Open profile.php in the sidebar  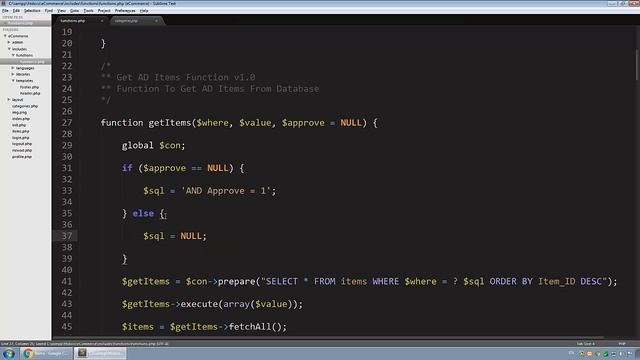(22, 156)
